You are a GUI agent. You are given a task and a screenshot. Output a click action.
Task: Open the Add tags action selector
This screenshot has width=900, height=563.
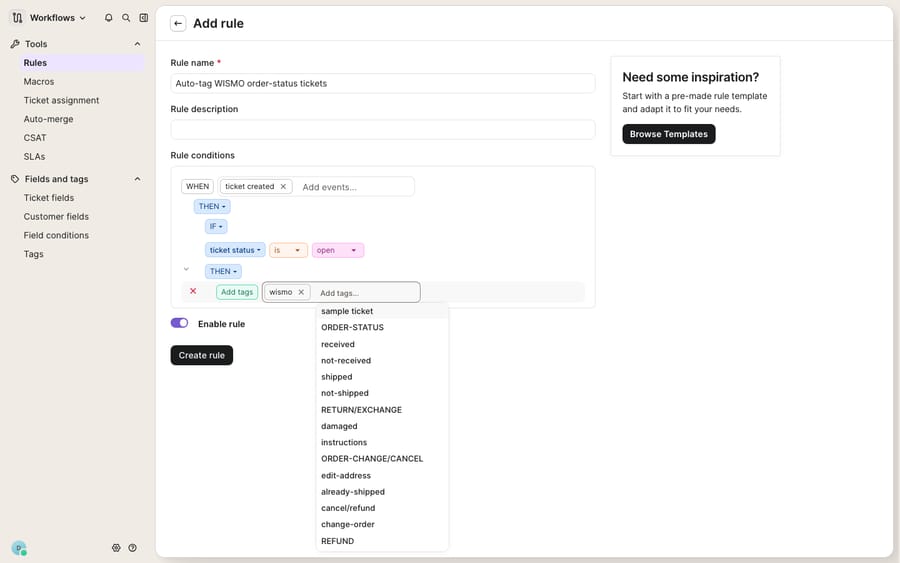(x=237, y=292)
